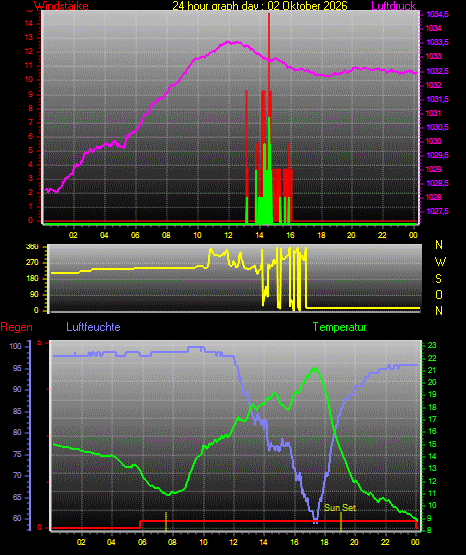Click the green 23 temperature tick label
This screenshot has height=555, width=466.
click(432, 345)
